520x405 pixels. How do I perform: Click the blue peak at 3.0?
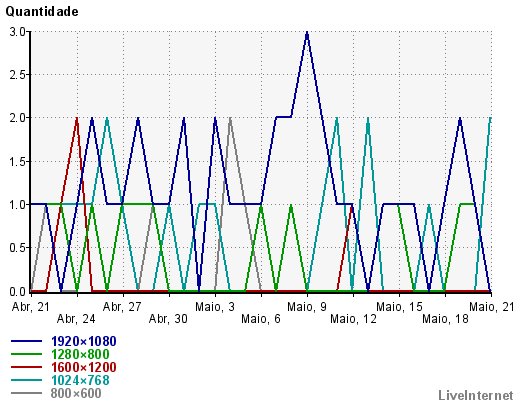tap(307, 33)
